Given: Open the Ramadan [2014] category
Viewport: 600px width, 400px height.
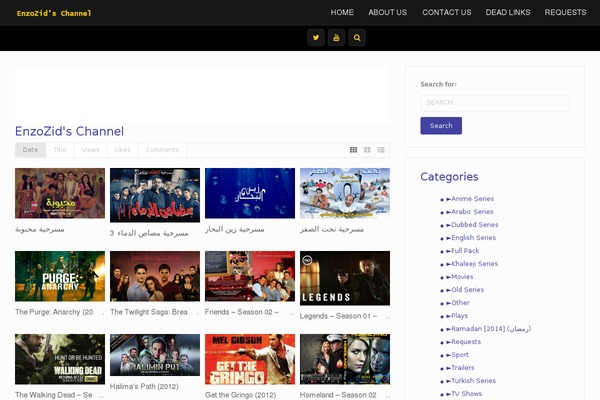Looking at the screenshot, I should coord(489,329).
